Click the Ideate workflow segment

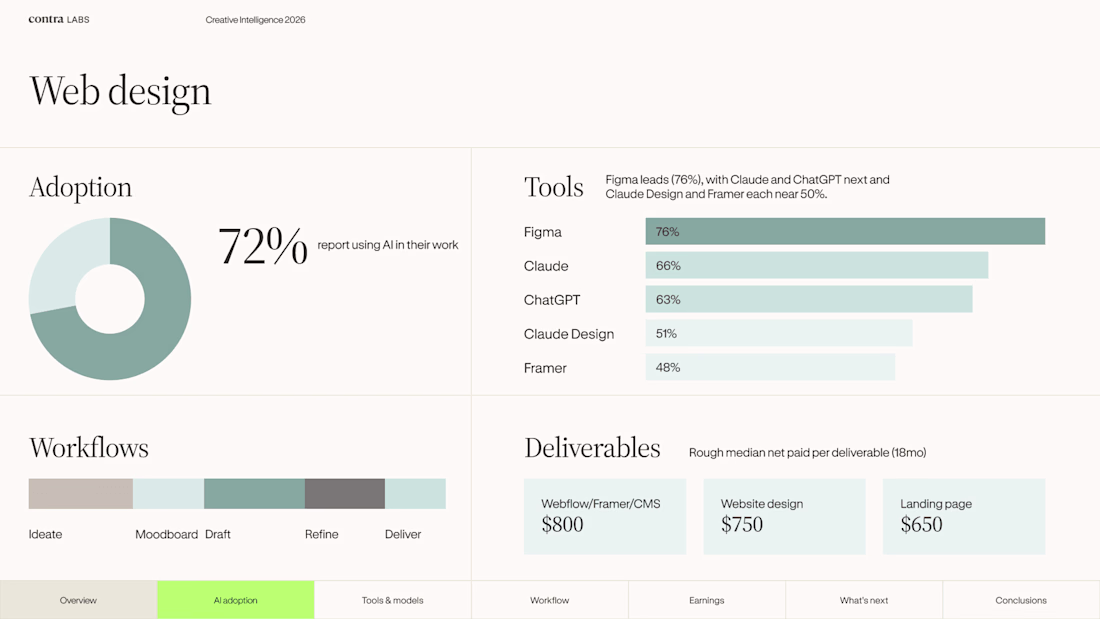(x=81, y=493)
